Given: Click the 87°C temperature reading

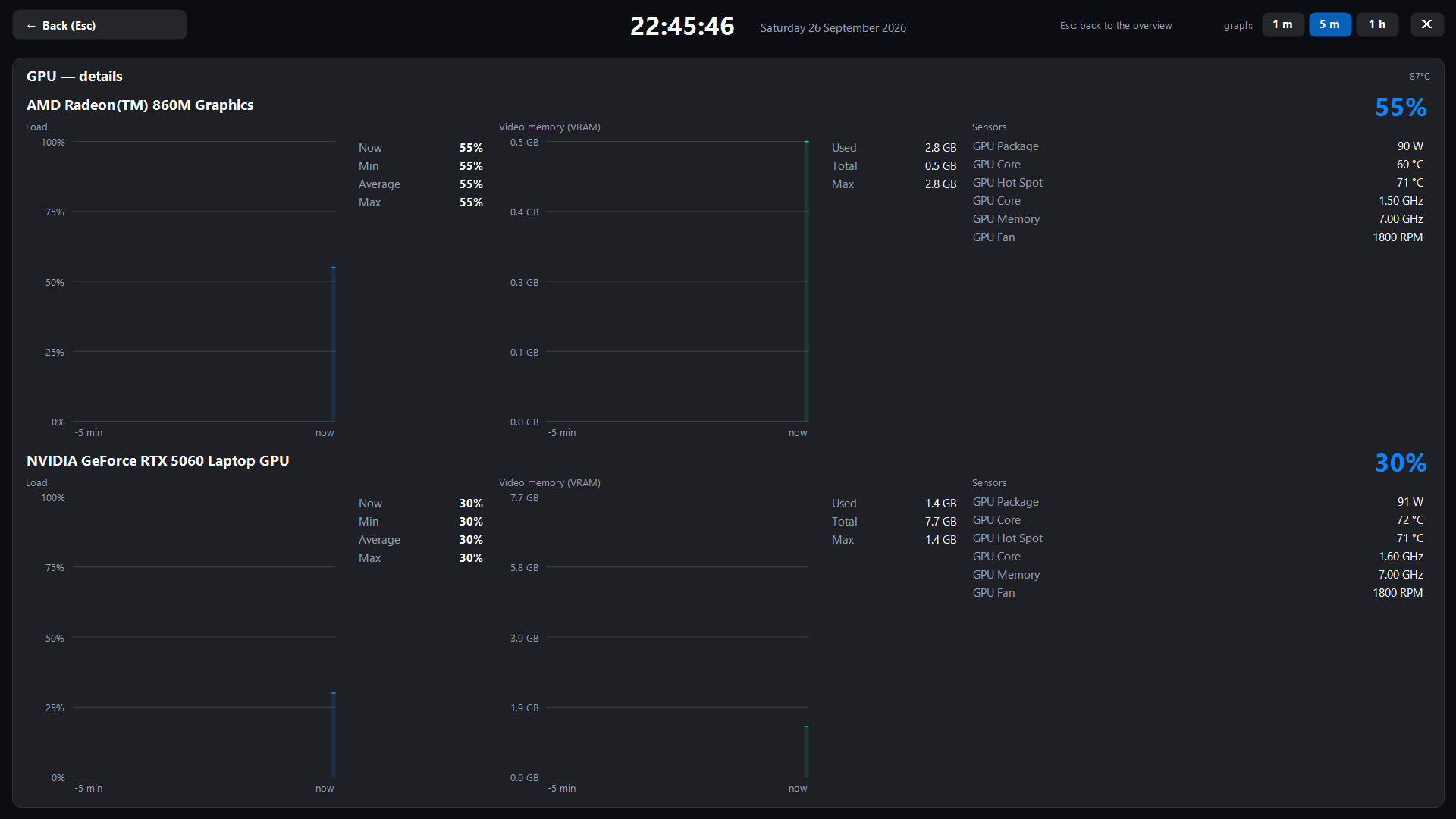Looking at the screenshot, I should 1420,77.
